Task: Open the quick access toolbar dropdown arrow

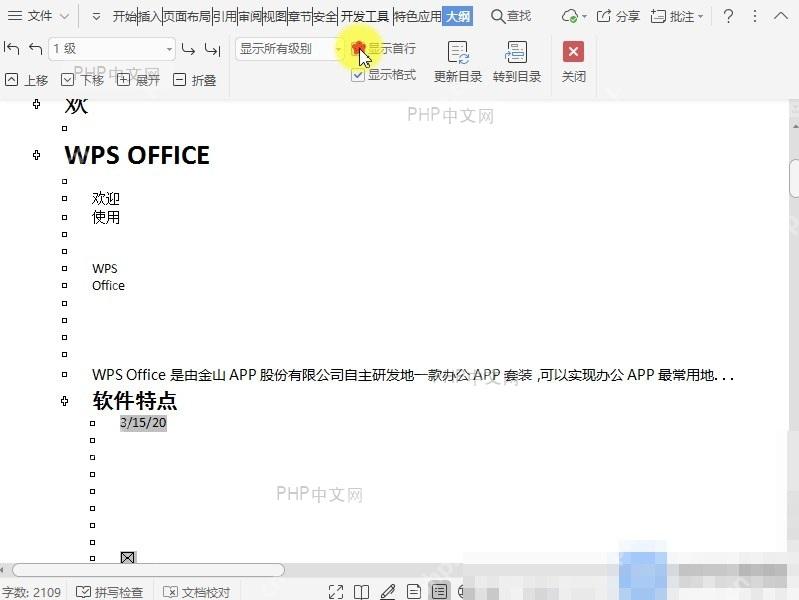Action: click(96, 17)
